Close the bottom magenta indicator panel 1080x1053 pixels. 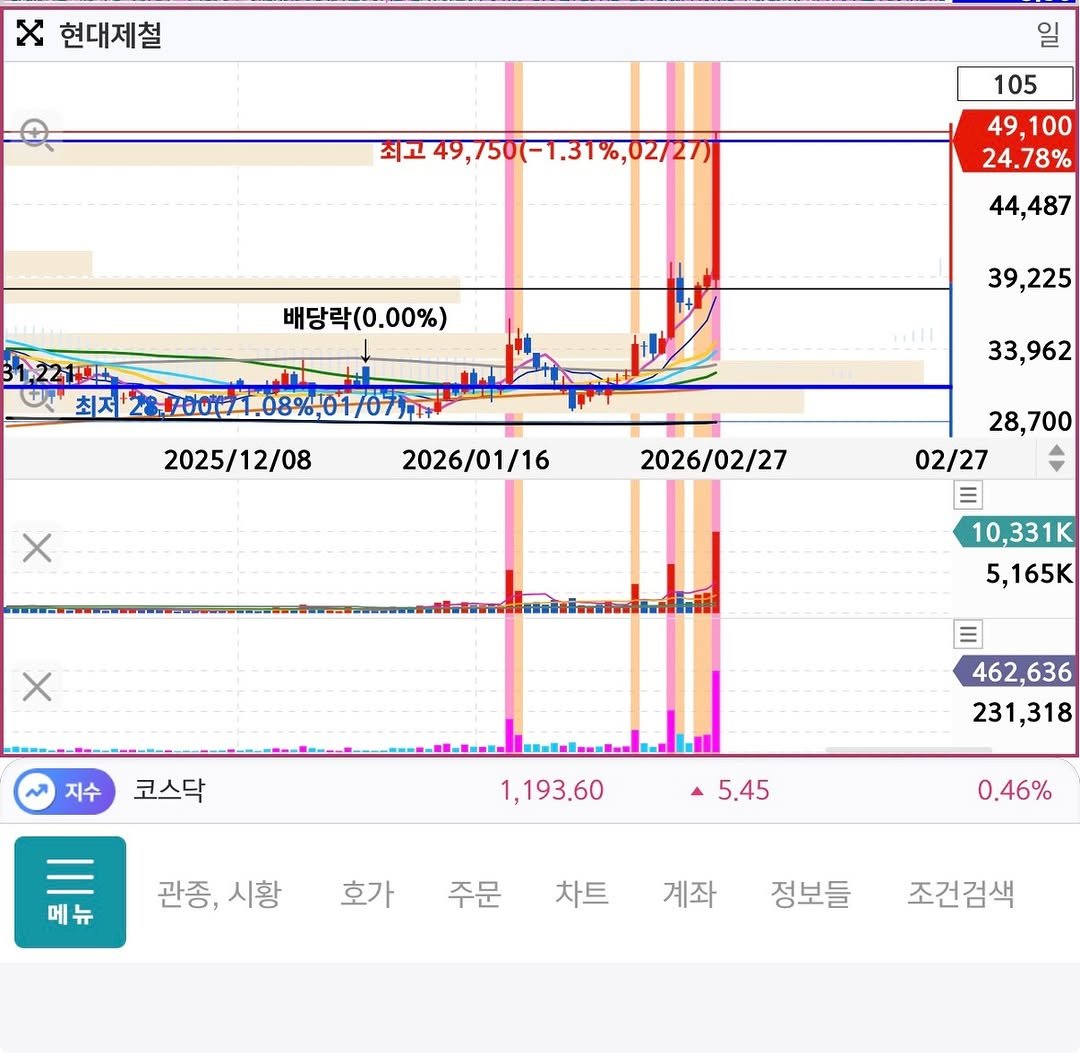pos(37,687)
